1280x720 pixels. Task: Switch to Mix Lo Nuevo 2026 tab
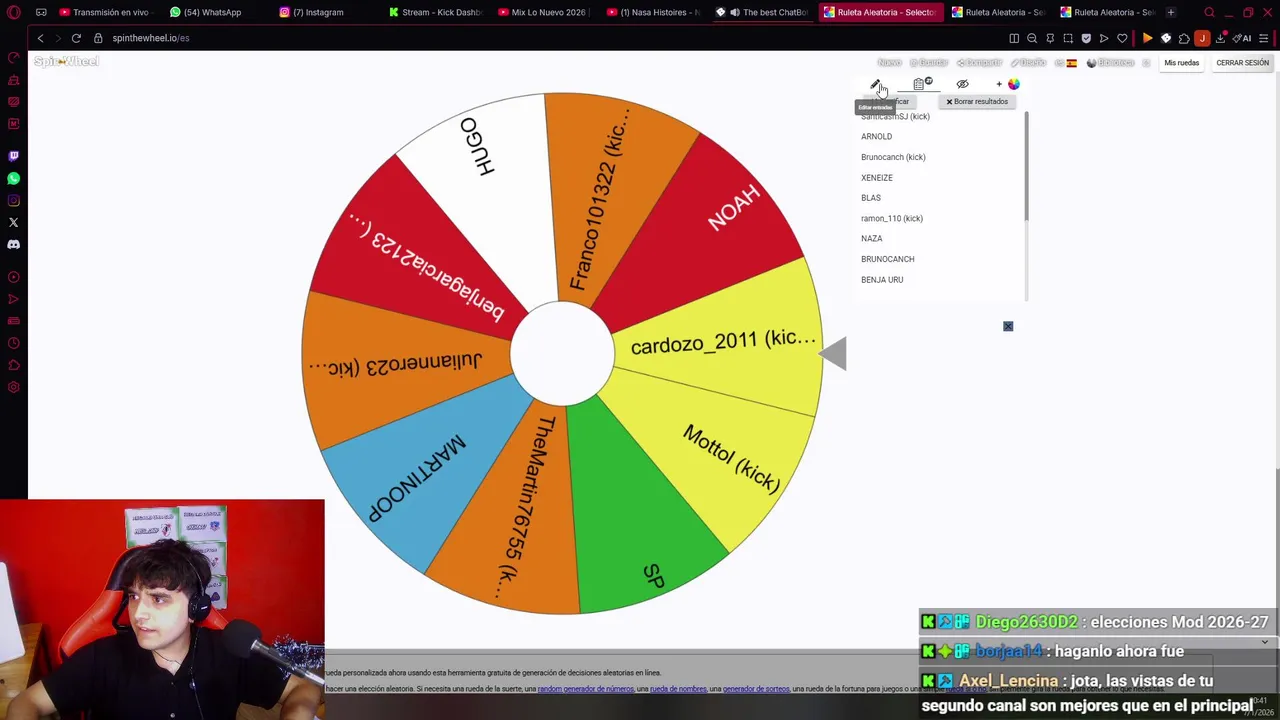point(547,12)
